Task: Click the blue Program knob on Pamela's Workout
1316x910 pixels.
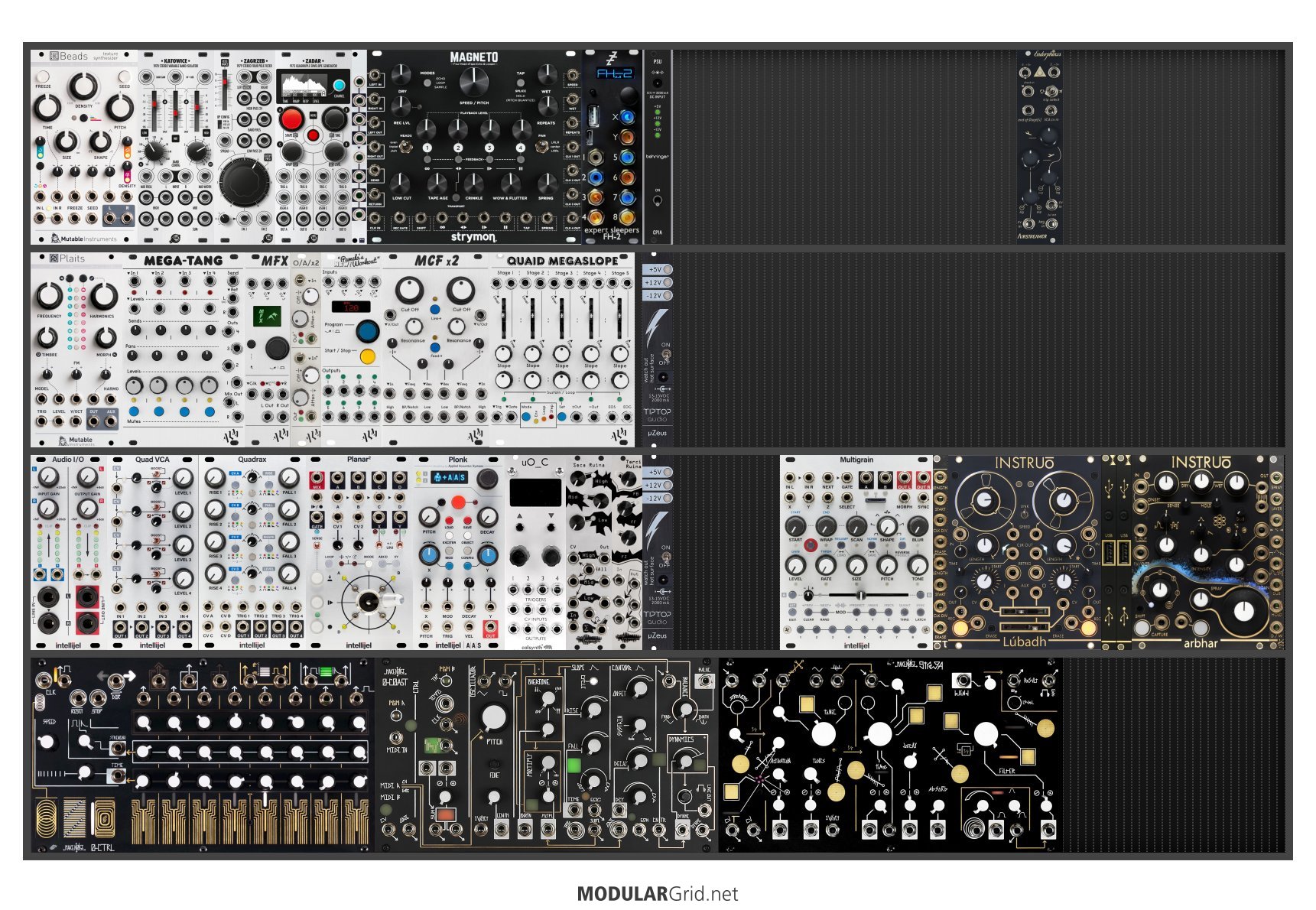Action: click(x=367, y=331)
